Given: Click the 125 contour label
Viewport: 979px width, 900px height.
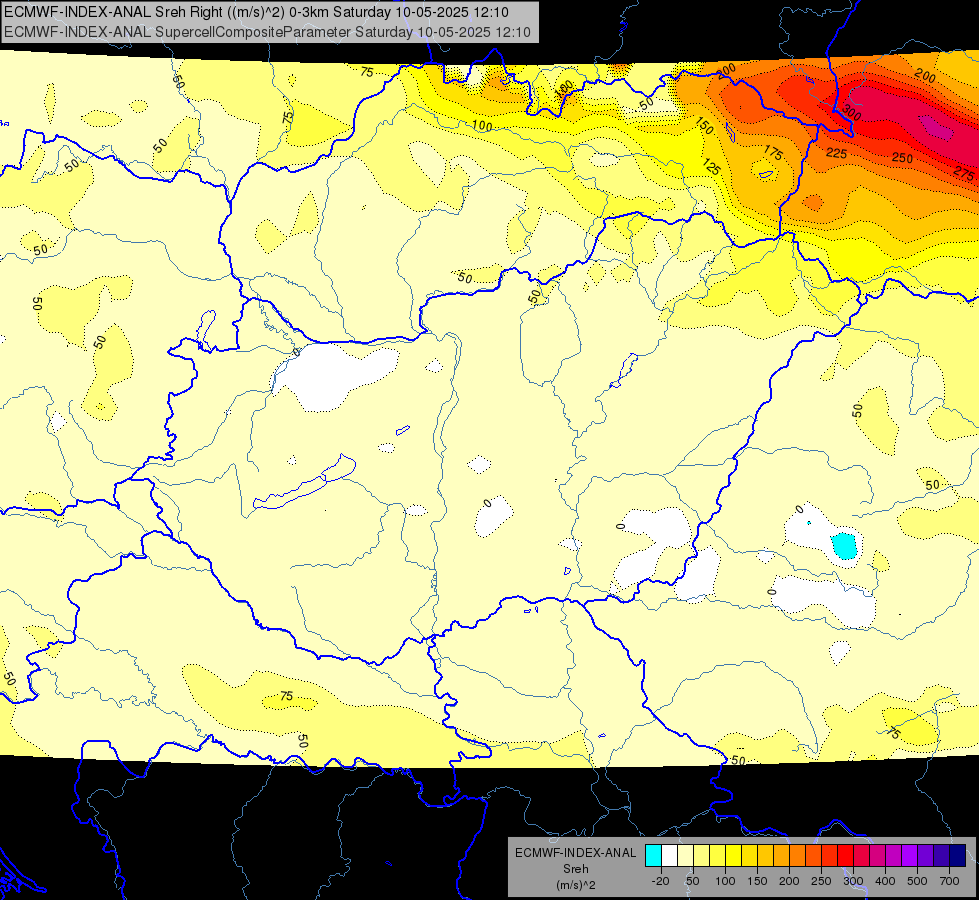Looking at the screenshot, I should tap(711, 167).
